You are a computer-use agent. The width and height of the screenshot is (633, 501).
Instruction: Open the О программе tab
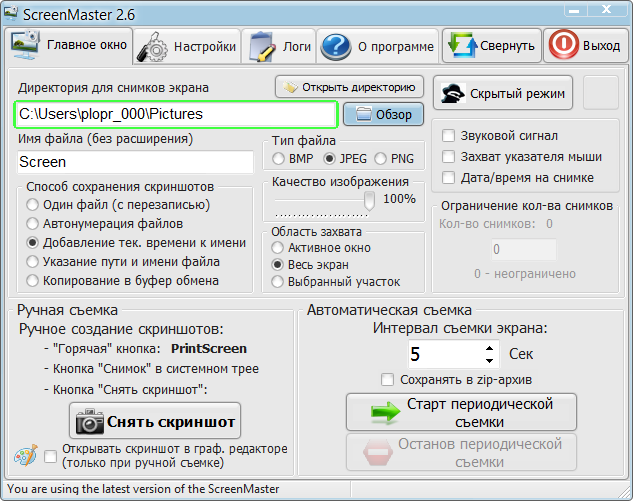[378, 46]
